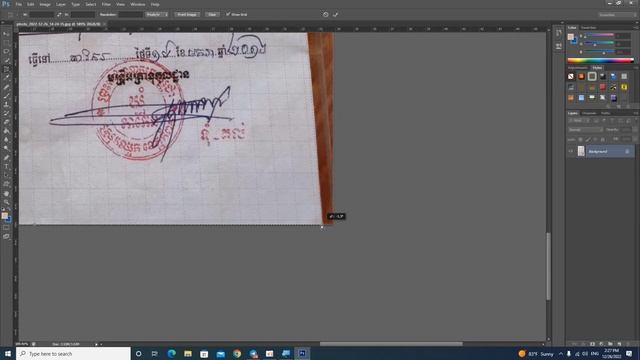The image size is (640, 360).
Task: Switch to the Swatches tab
Action: coord(588,28)
